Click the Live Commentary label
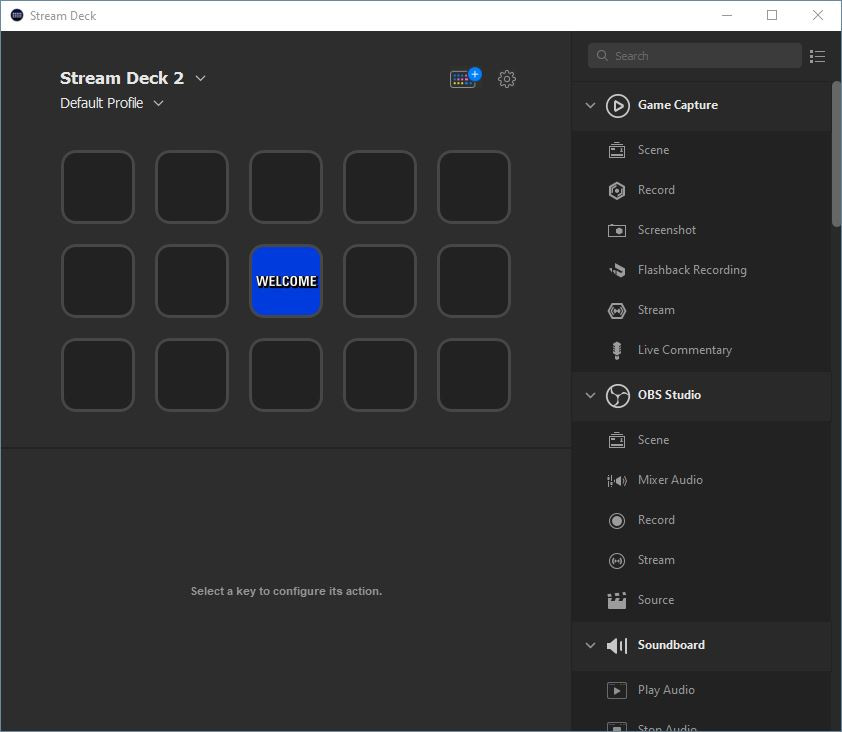This screenshot has height=732, width=842. [x=685, y=350]
